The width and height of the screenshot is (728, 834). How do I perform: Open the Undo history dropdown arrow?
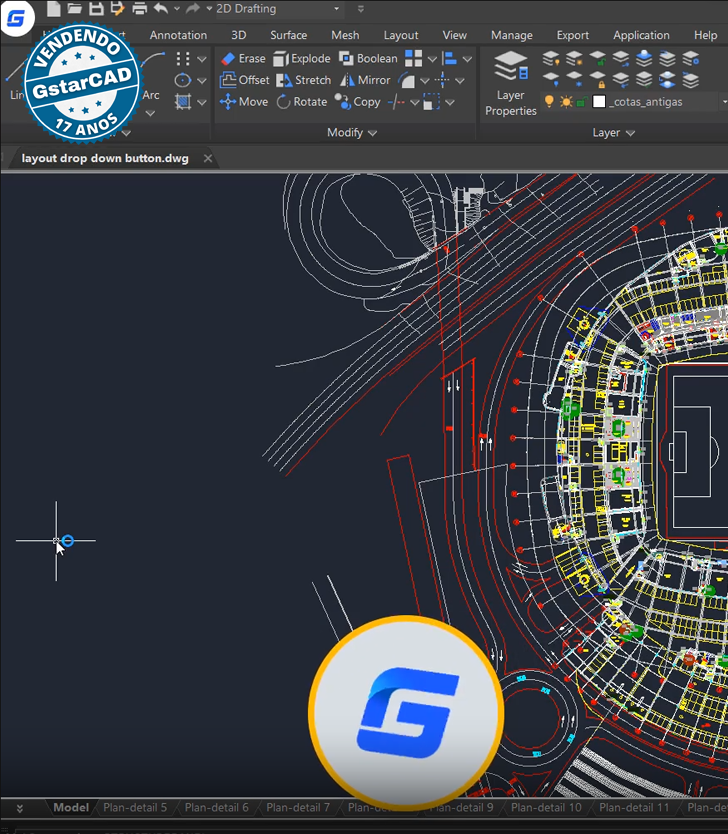point(177,9)
